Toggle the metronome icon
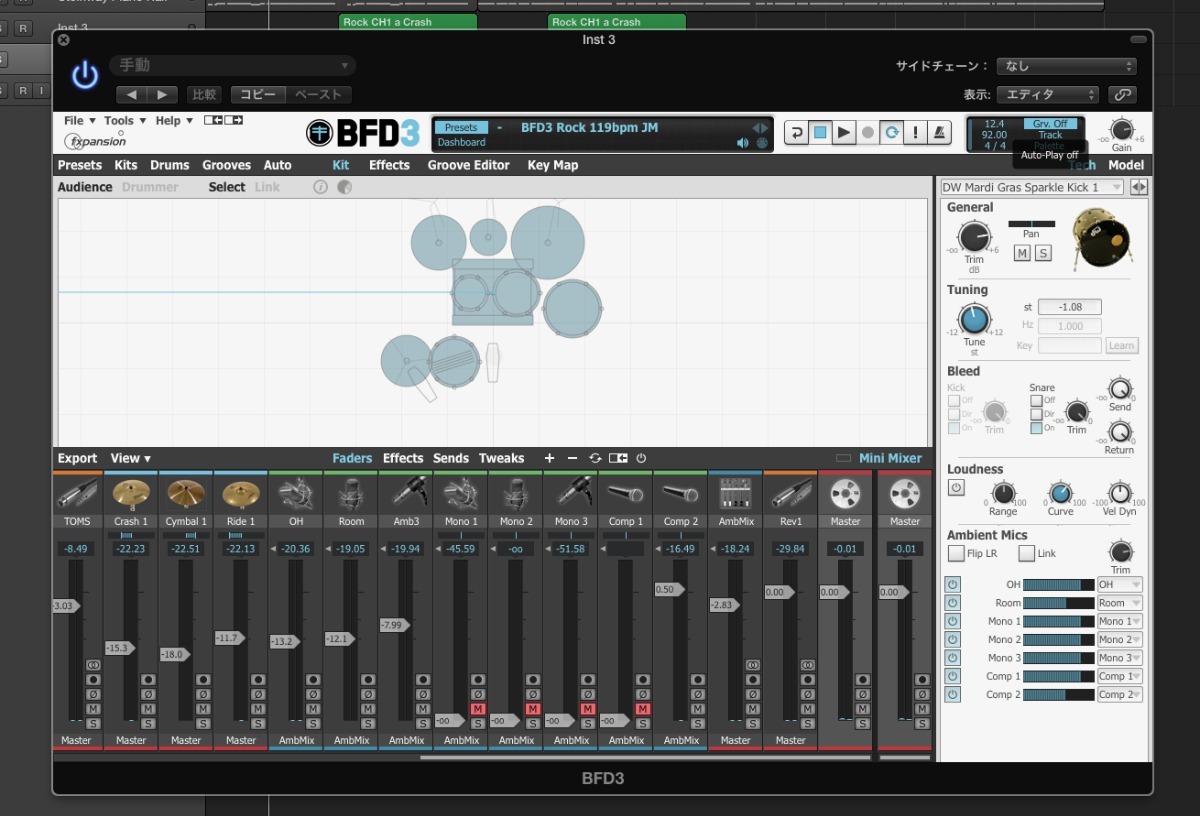The height and width of the screenshot is (816, 1200). tap(940, 132)
